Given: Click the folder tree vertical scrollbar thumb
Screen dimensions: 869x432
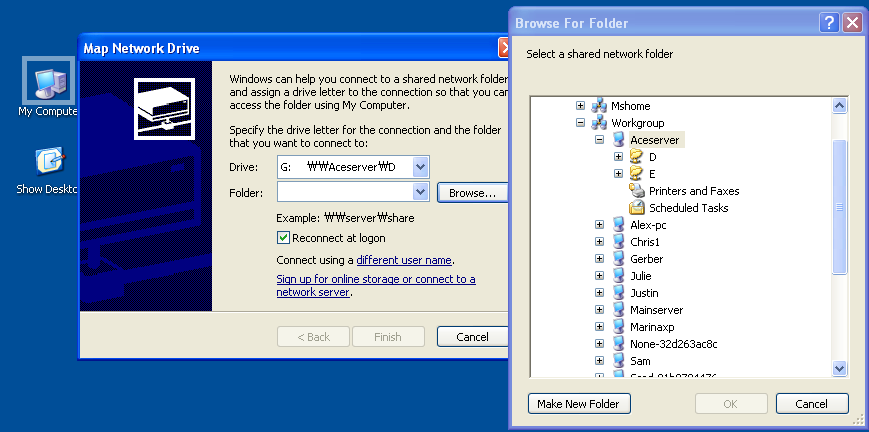Looking at the screenshot, I should tap(839, 207).
